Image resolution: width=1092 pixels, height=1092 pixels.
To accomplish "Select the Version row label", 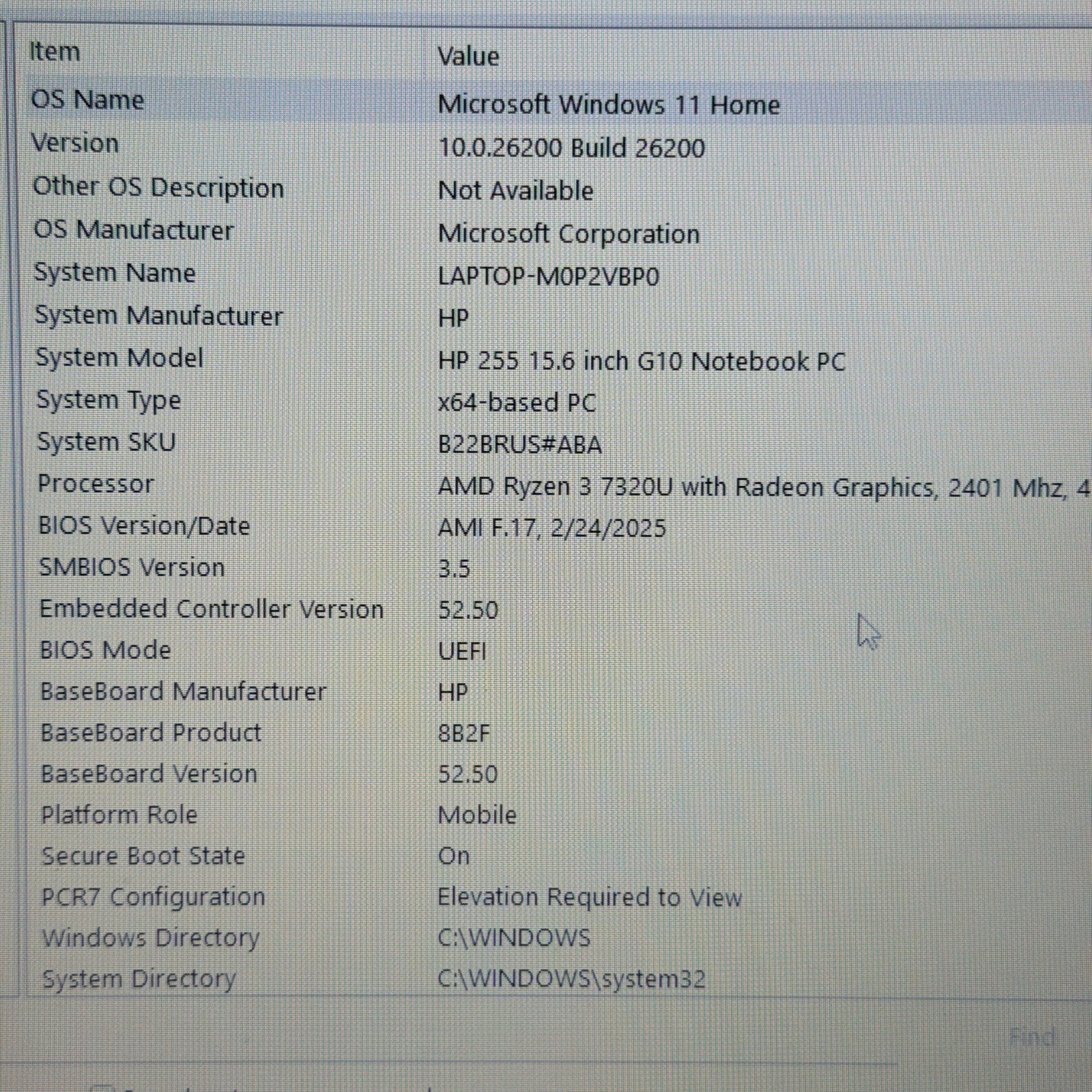I will [75, 143].
